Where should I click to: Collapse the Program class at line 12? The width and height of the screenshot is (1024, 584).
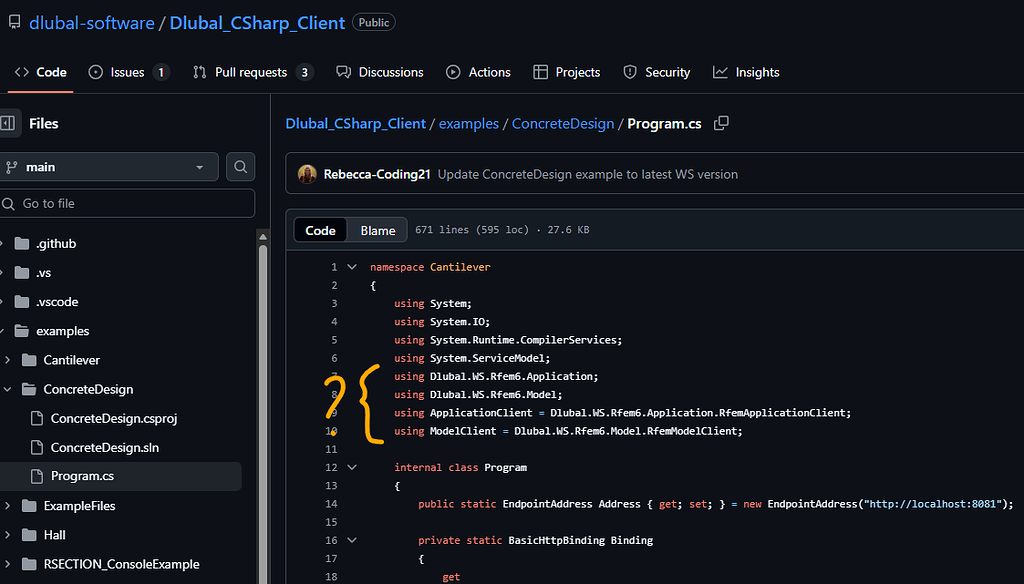click(x=351, y=466)
